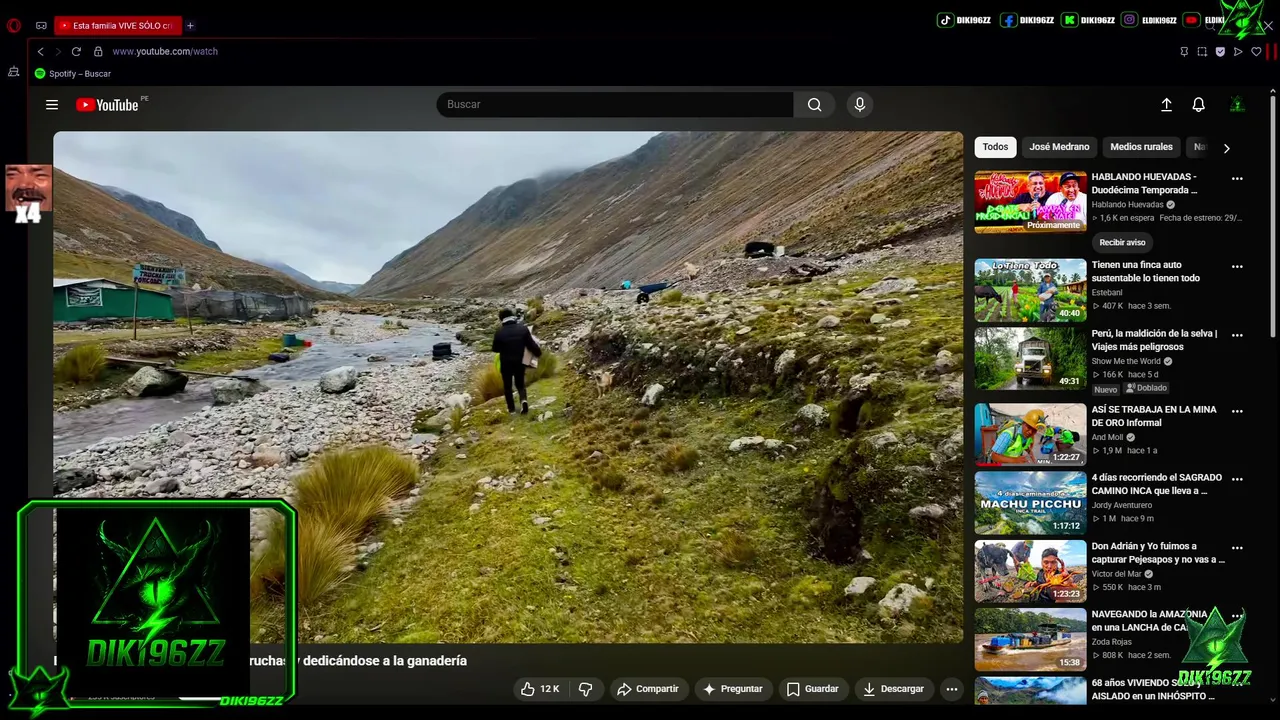
Task: Click channel name Victor del Mar
Action: pos(1116,574)
